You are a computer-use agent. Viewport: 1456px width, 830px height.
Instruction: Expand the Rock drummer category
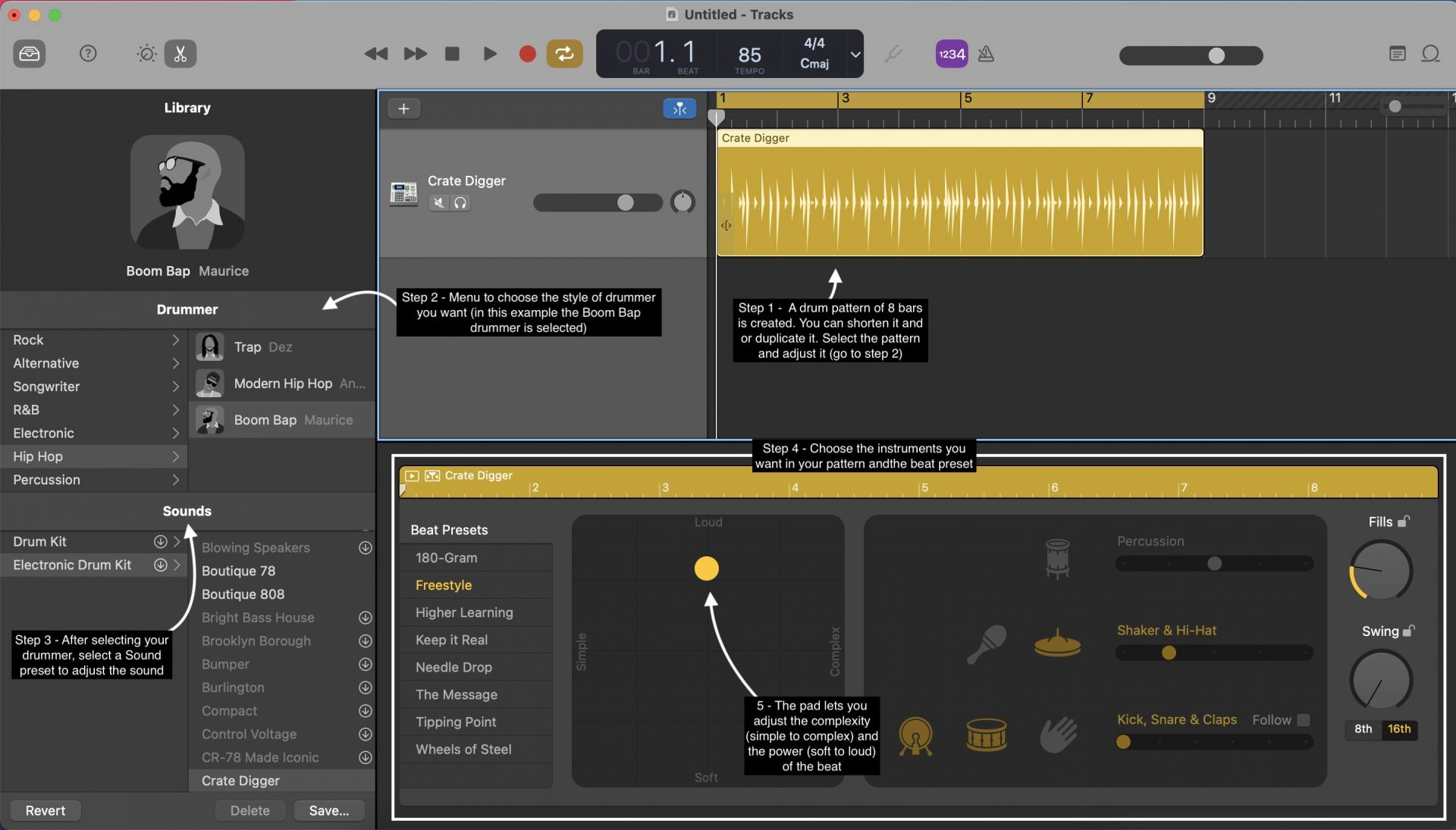pyautogui.click(x=174, y=340)
